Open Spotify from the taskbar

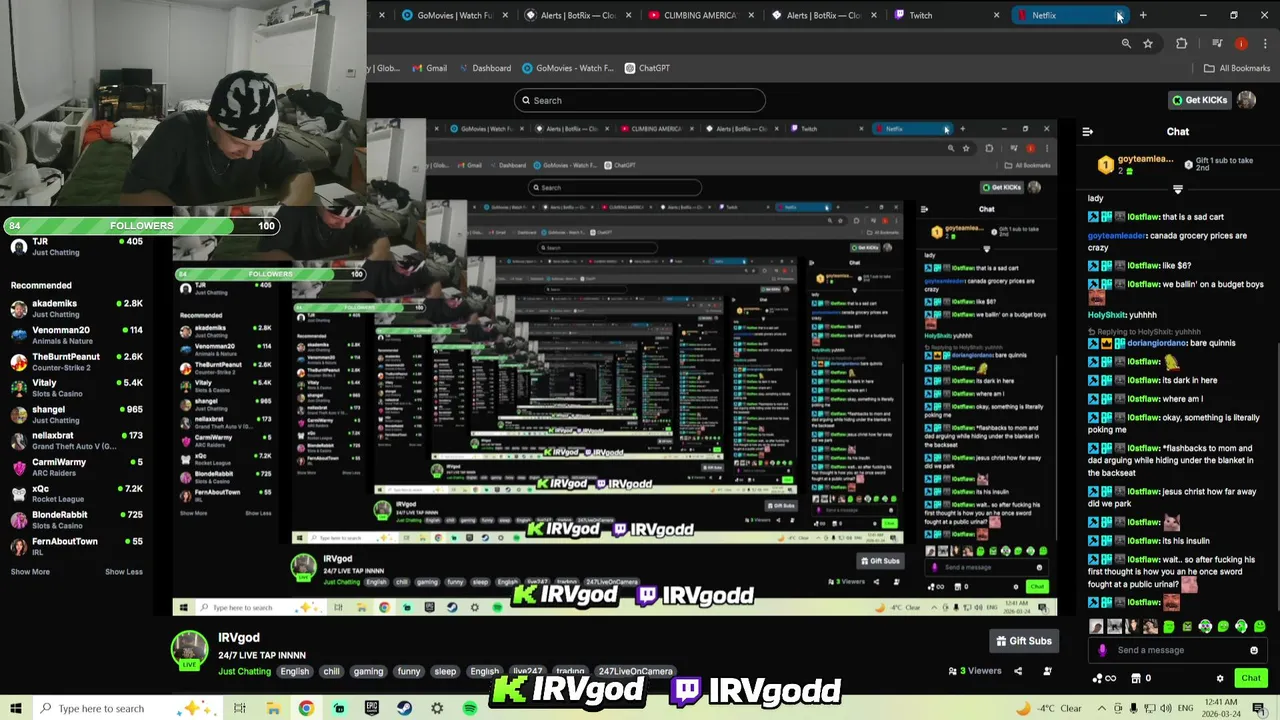(470, 708)
